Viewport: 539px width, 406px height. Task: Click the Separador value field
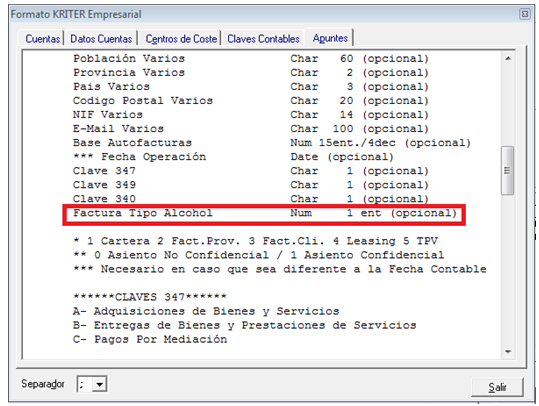[x=85, y=384]
